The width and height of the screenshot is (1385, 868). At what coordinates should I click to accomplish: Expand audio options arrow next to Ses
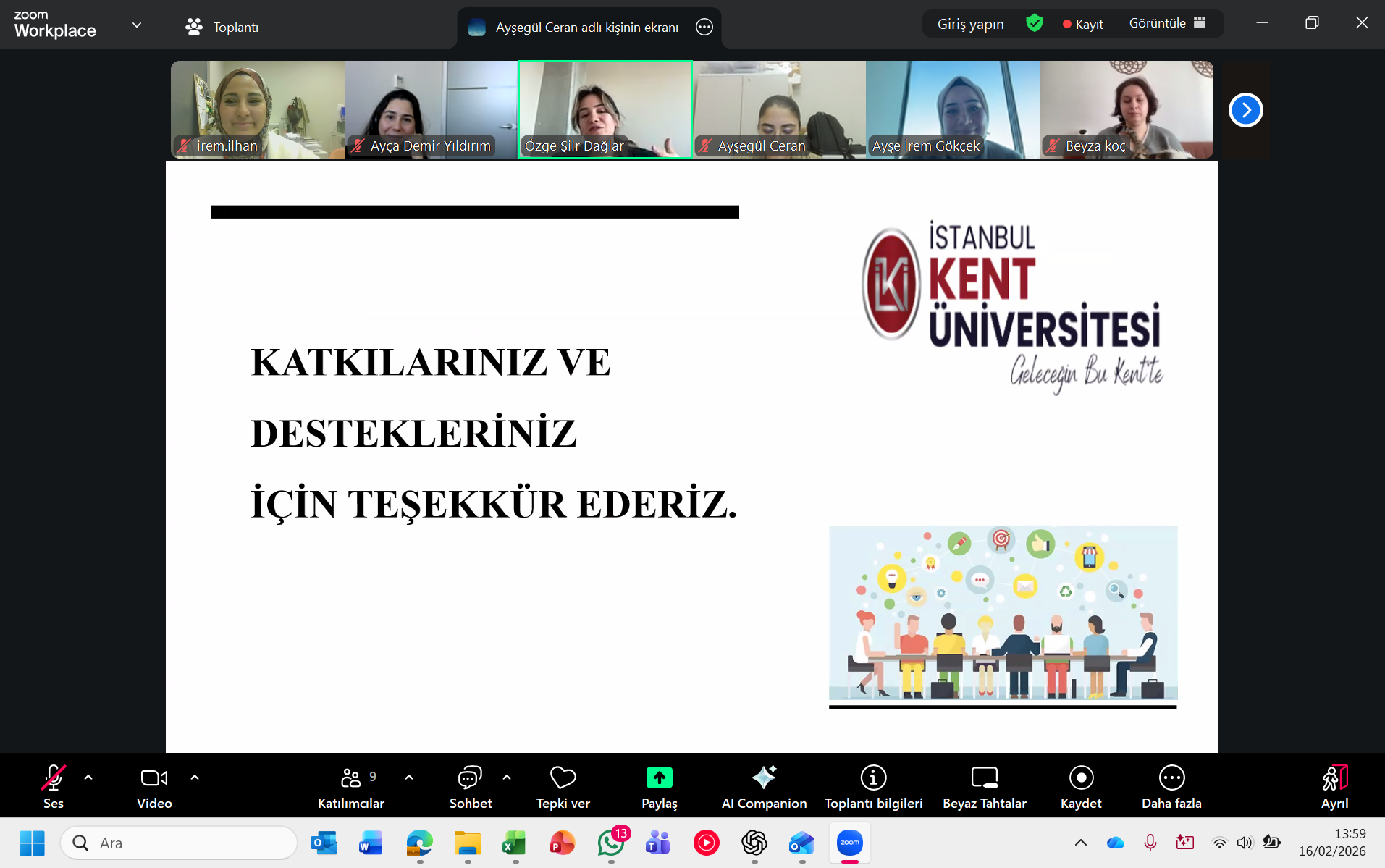(x=88, y=778)
